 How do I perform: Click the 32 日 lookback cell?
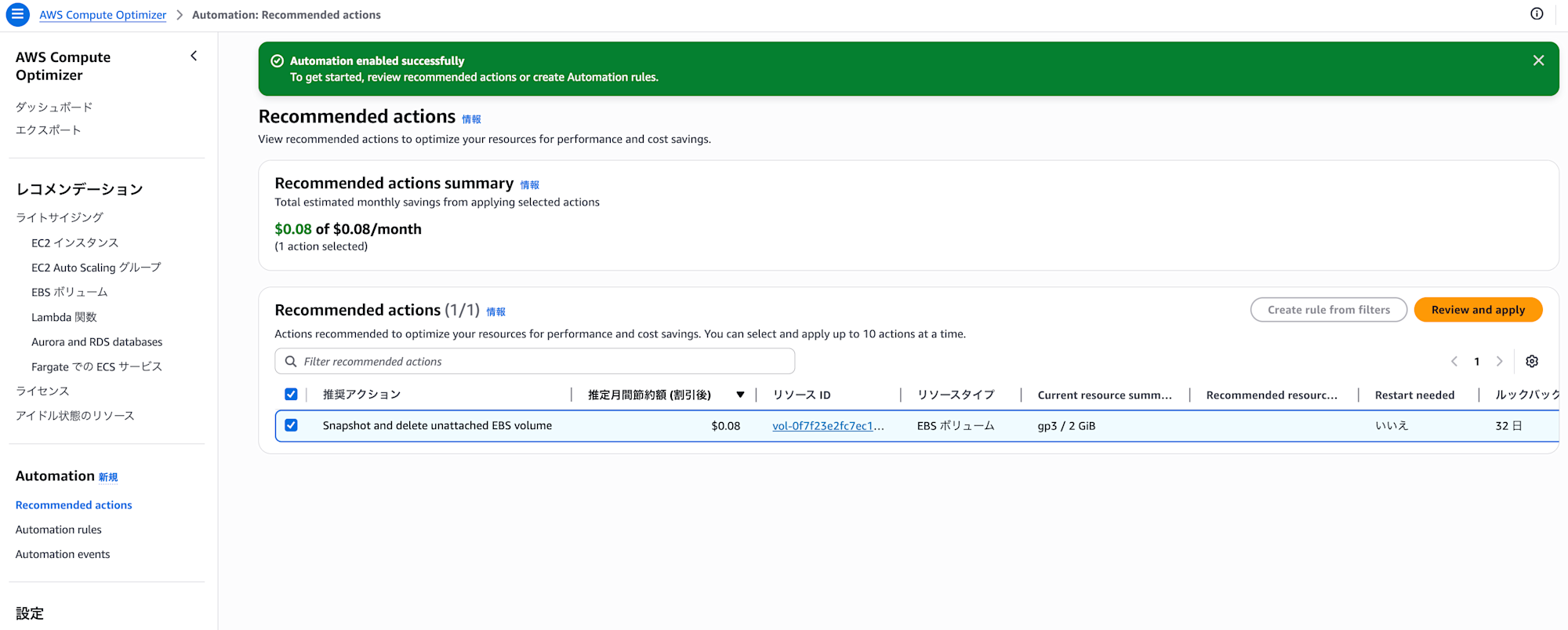click(x=1508, y=426)
